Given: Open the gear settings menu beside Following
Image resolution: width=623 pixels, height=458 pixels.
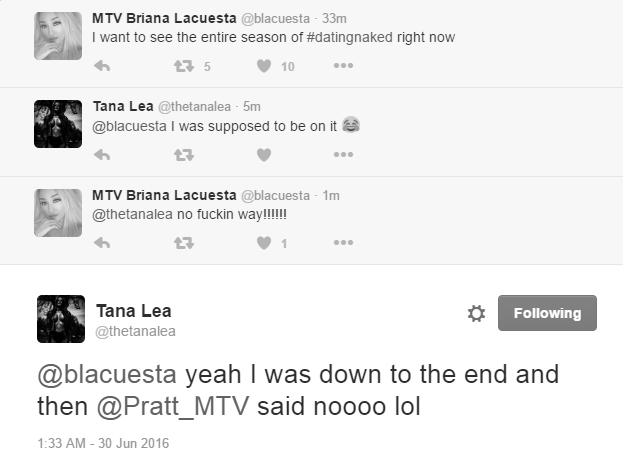Looking at the screenshot, I should point(476,313).
